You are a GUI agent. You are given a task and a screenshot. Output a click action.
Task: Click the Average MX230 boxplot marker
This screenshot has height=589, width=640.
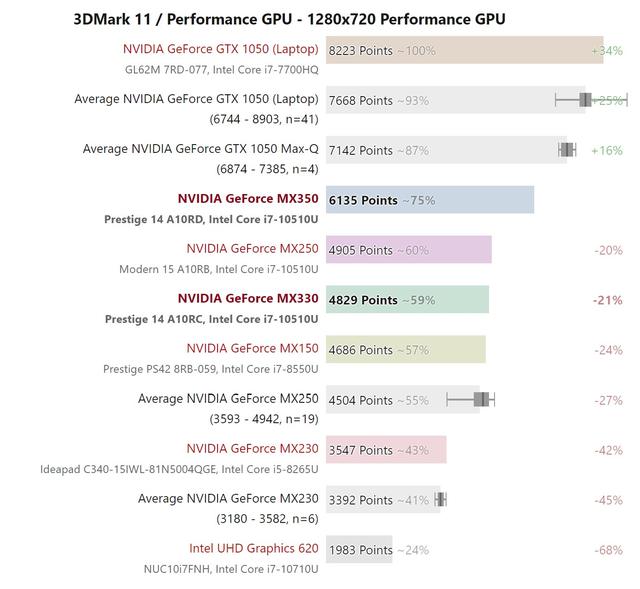pos(440,499)
